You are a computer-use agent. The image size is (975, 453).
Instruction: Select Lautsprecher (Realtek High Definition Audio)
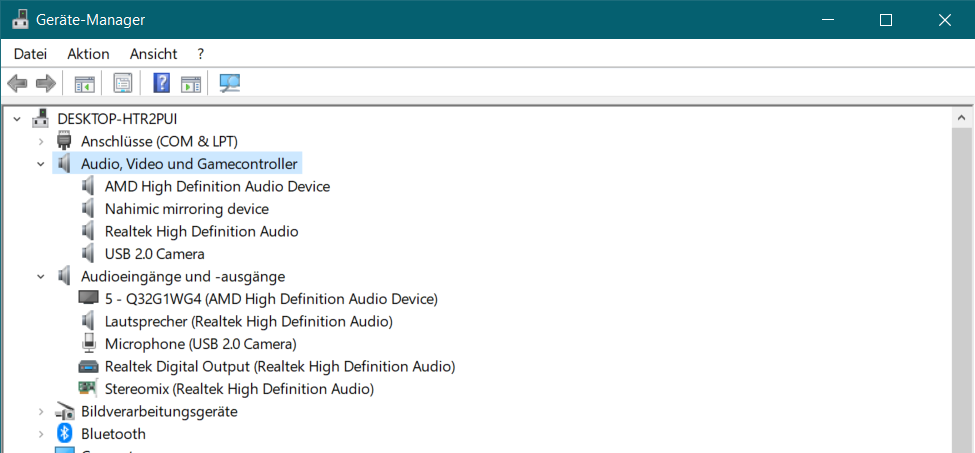point(249,321)
